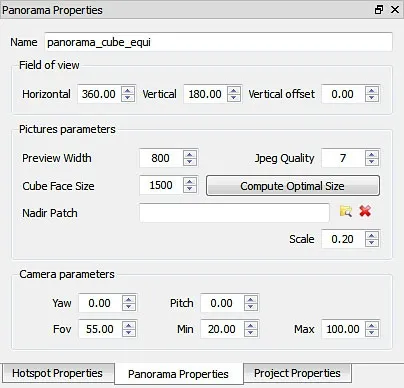Float the Panorama Properties panel

[379, 9]
